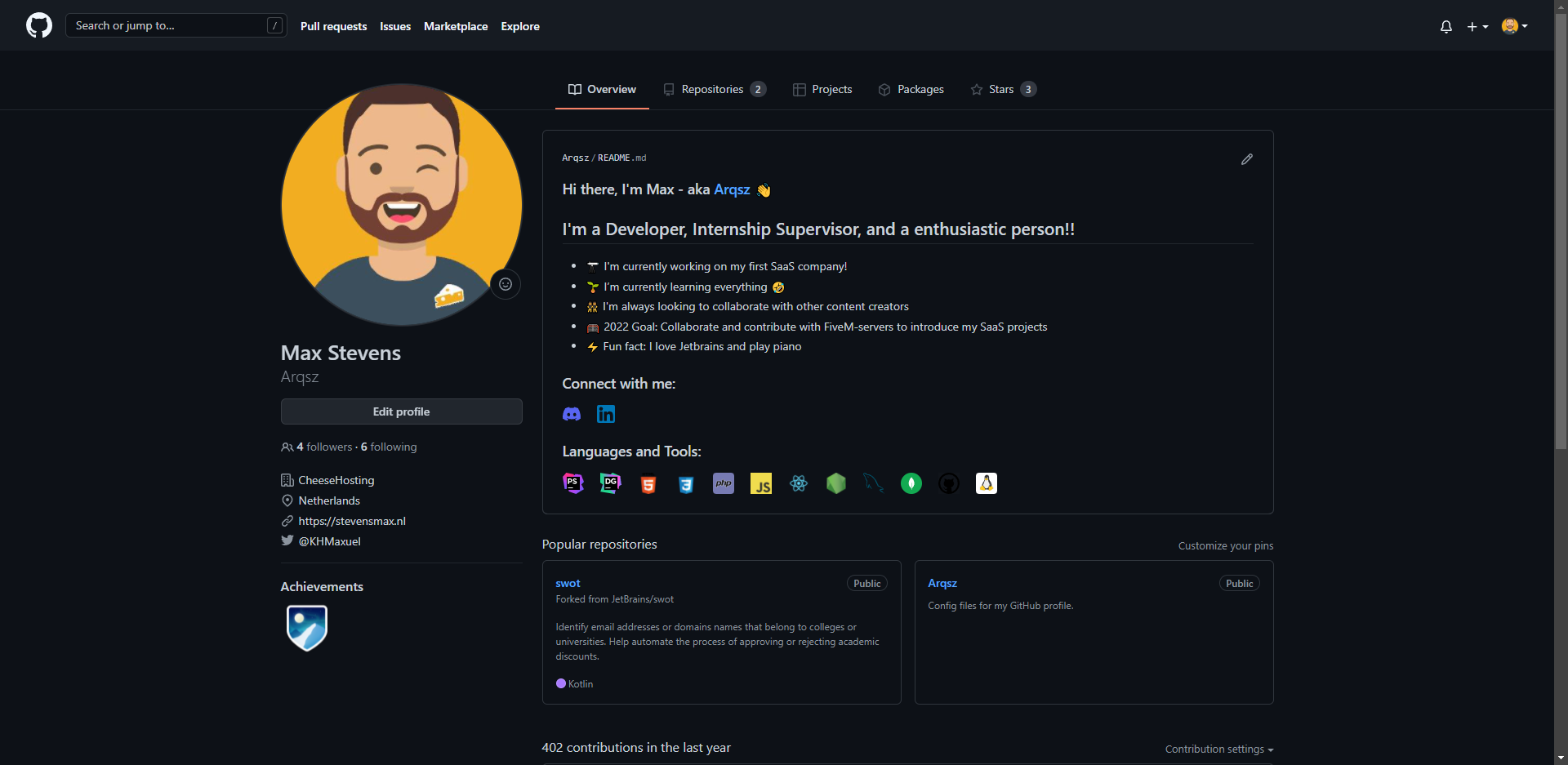The width and height of the screenshot is (1568, 765).
Task: Open the Discord icon link
Action: pos(572,414)
